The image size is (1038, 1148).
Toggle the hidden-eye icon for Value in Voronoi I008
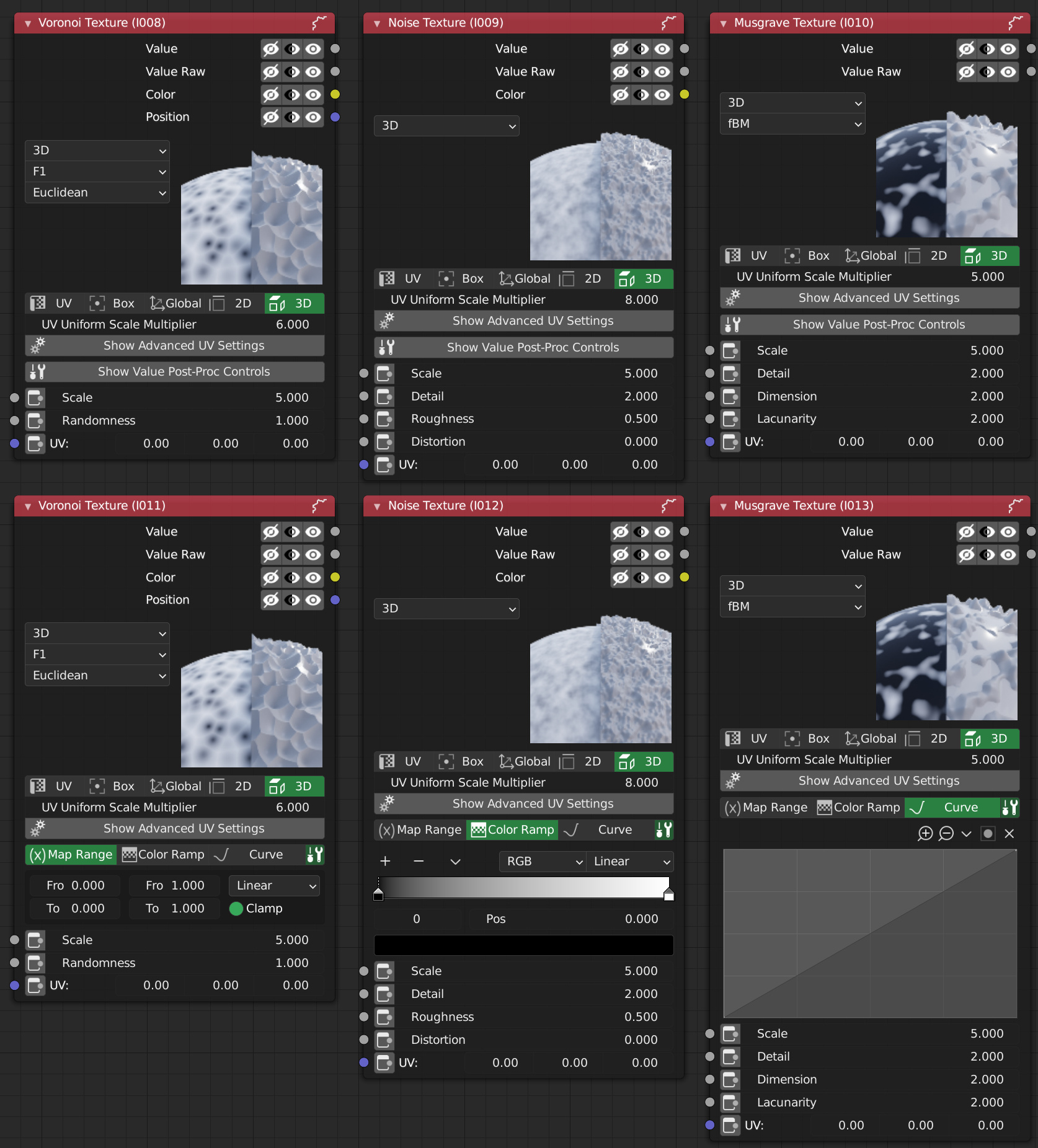(x=271, y=49)
